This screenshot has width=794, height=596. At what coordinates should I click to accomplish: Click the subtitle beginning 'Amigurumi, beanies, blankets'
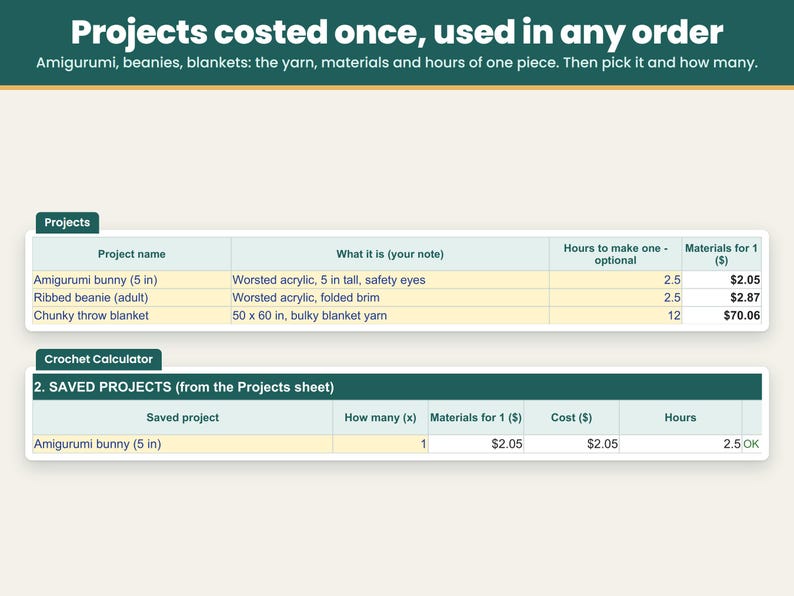[x=397, y=63]
